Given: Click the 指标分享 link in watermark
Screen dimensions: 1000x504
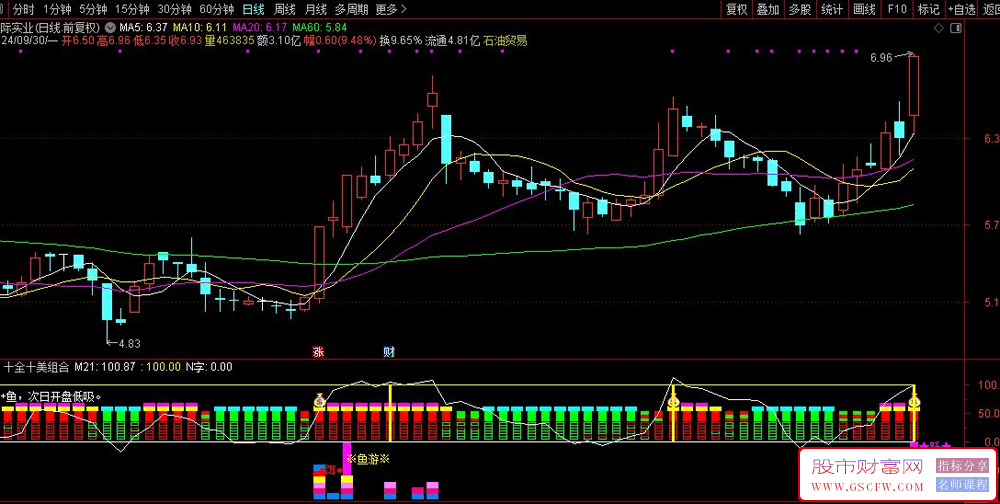Looking at the screenshot, I should (961, 467).
